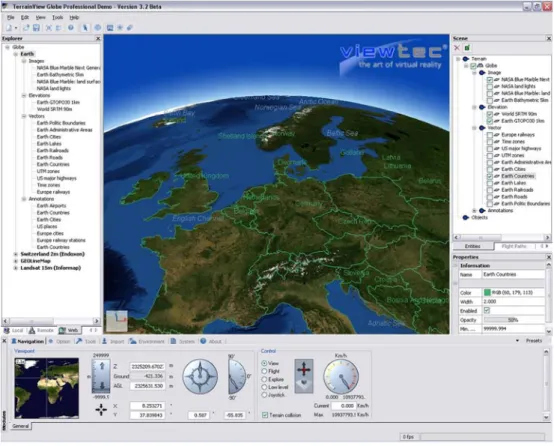
Task: Toggle the Terrain collision checkbox
Action: click(x=265, y=415)
